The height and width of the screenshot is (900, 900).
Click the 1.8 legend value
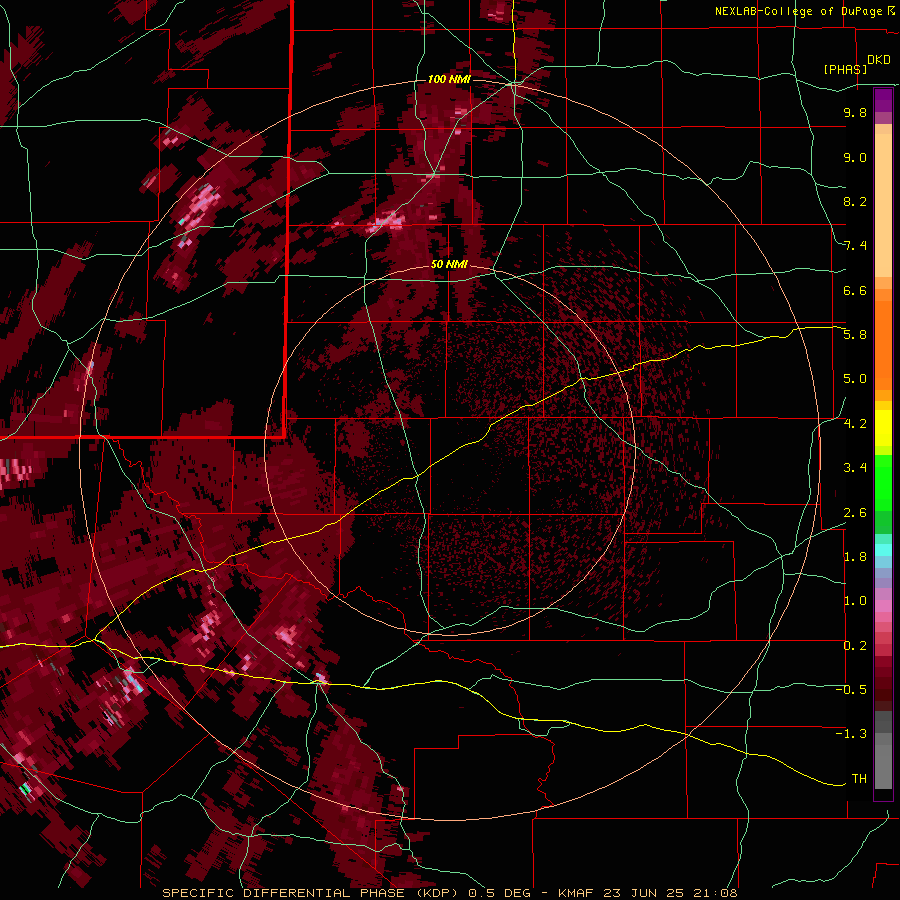pos(855,557)
